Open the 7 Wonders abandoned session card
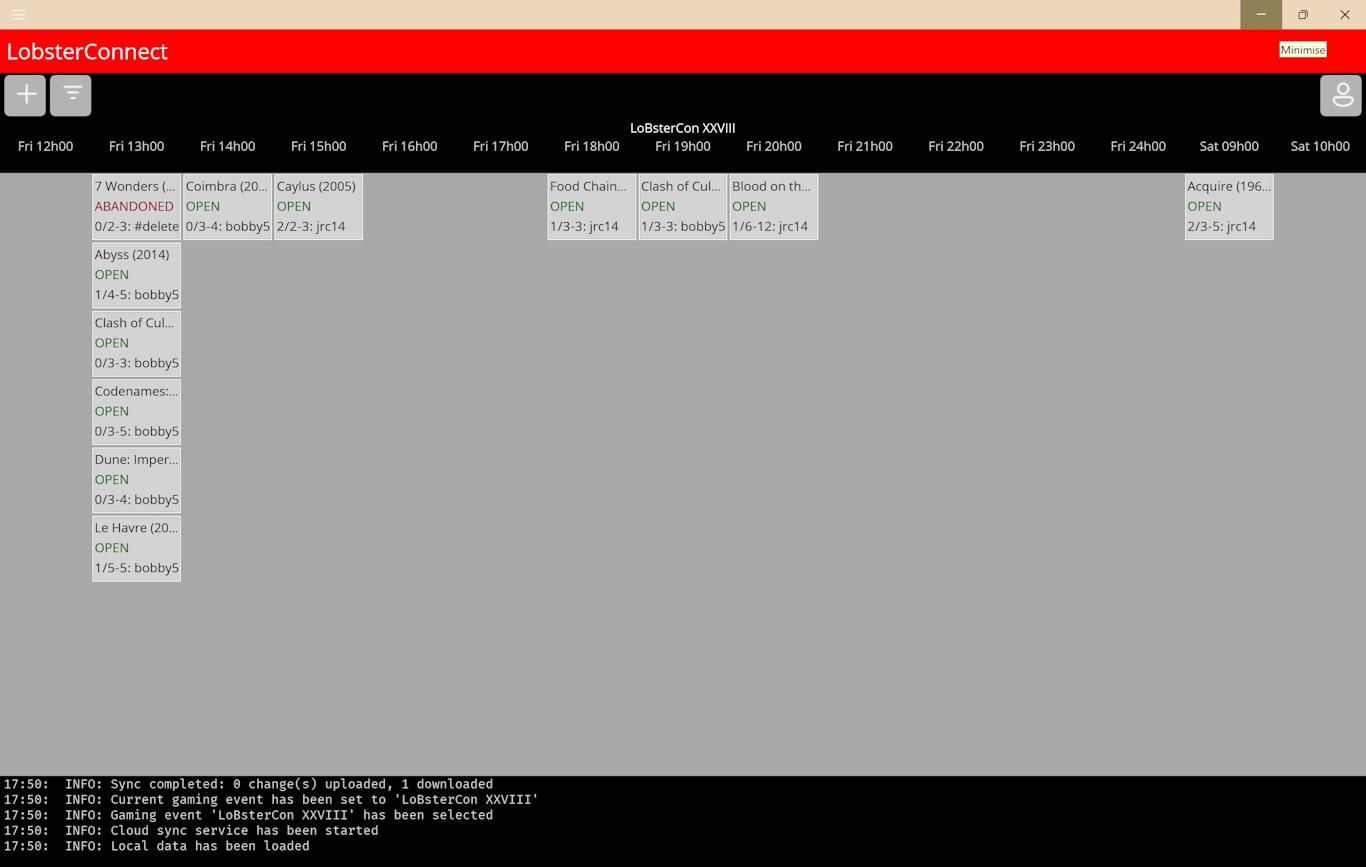 click(136, 206)
